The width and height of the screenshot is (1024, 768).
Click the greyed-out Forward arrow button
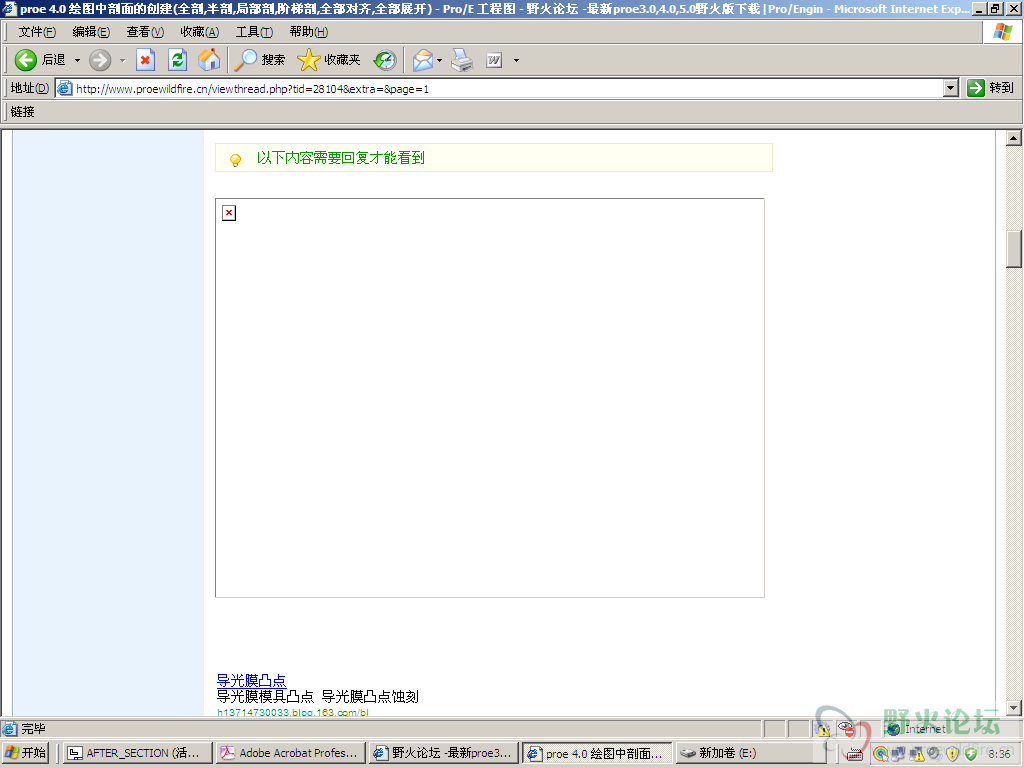tap(100, 60)
